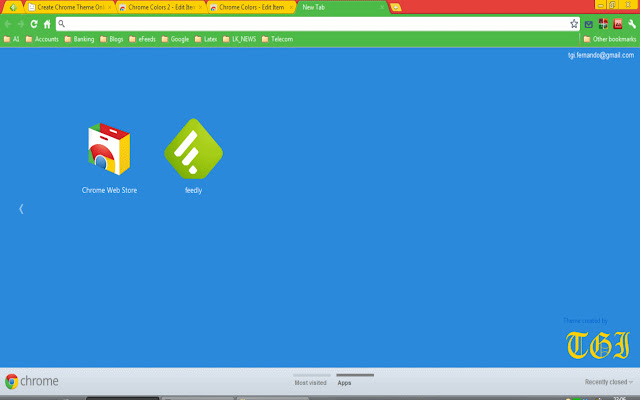The width and height of the screenshot is (640, 400).
Task: Go to the home page
Action: click(47, 24)
